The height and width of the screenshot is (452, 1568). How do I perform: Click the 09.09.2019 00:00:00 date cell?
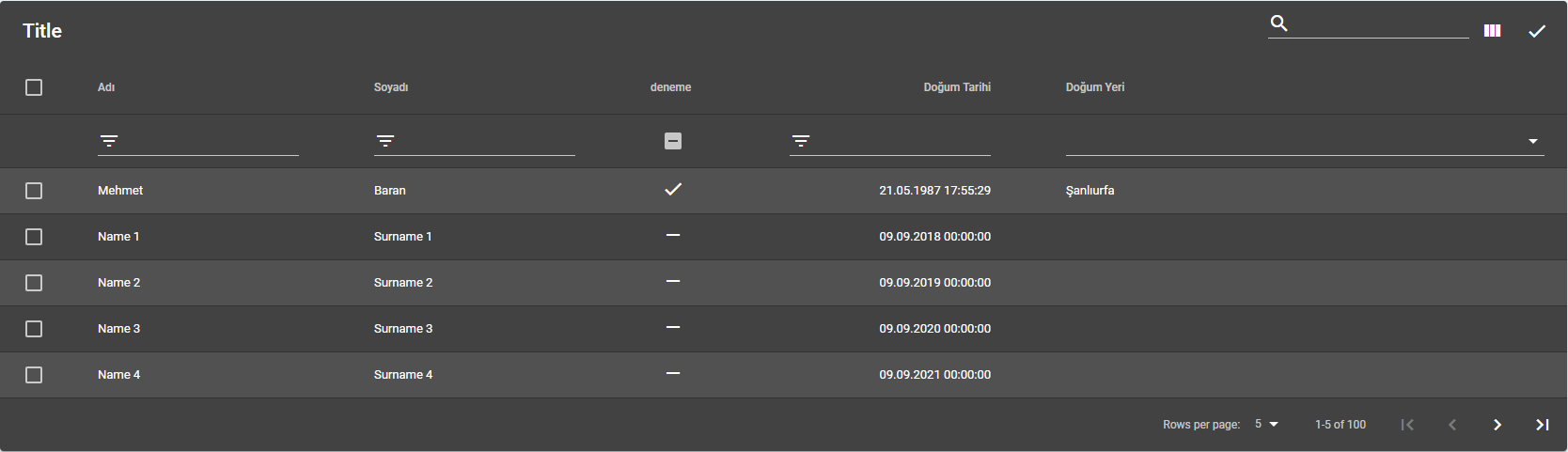click(x=935, y=283)
